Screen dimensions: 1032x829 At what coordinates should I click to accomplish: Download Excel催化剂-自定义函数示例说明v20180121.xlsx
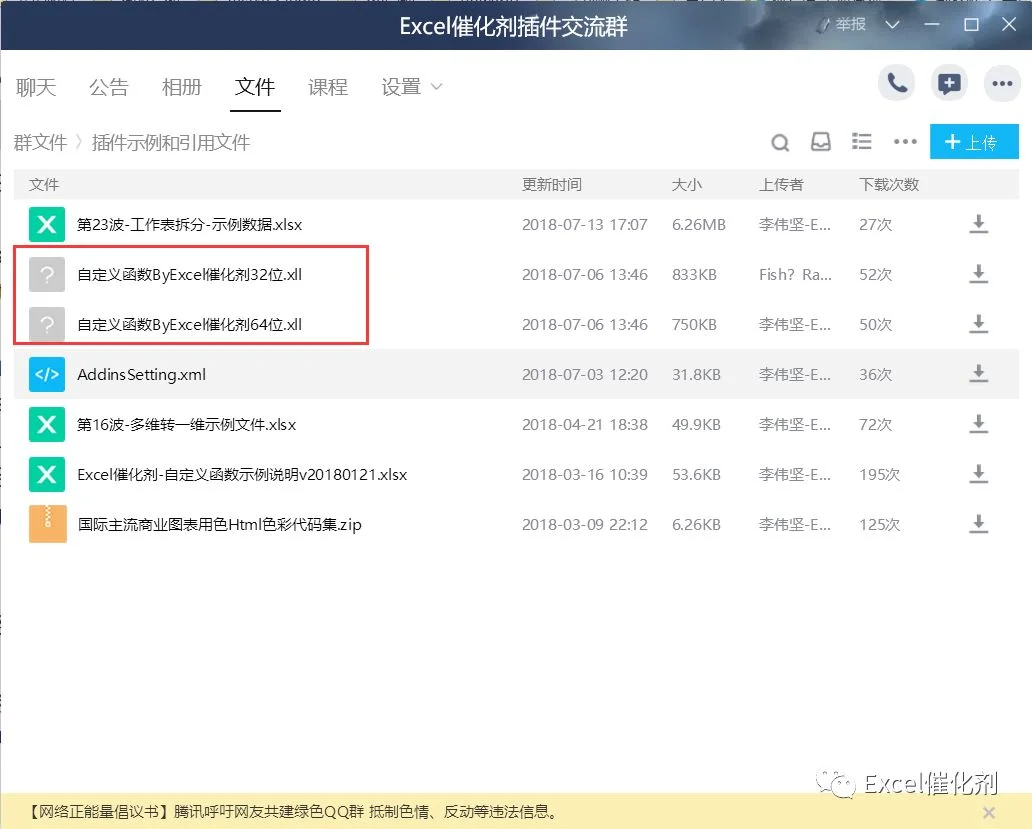(x=979, y=474)
